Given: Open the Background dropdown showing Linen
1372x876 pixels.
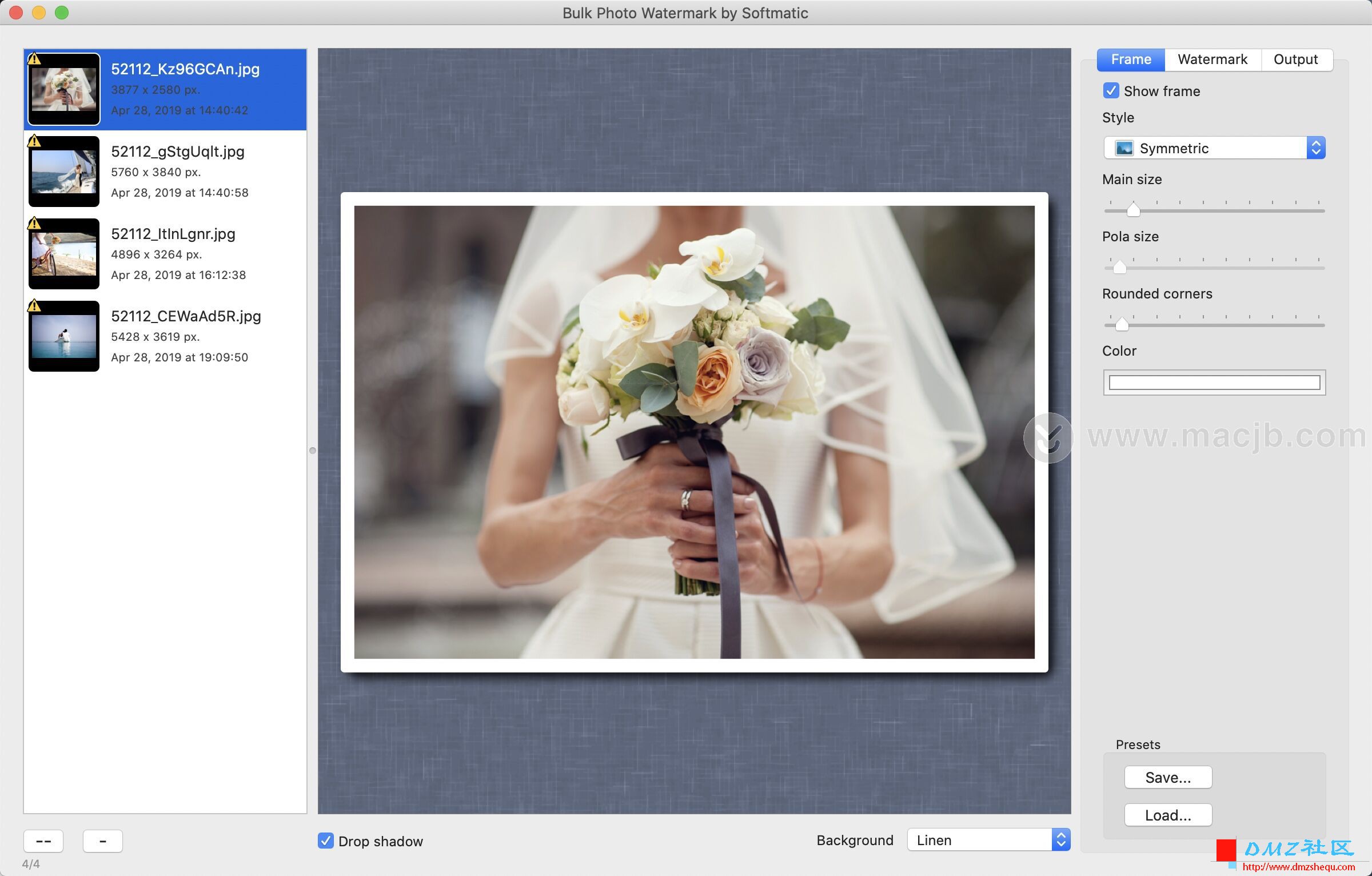Looking at the screenshot, I should click(x=988, y=840).
